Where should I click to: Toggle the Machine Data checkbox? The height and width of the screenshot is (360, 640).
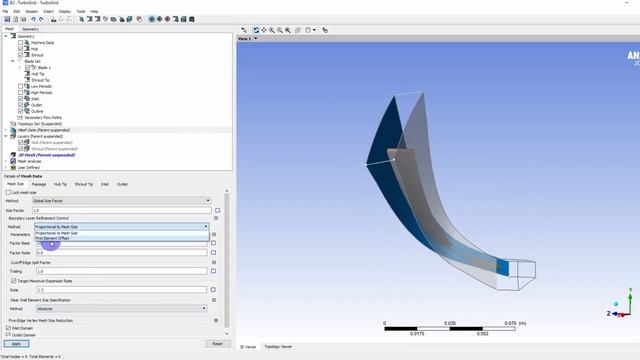pos(20,42)
